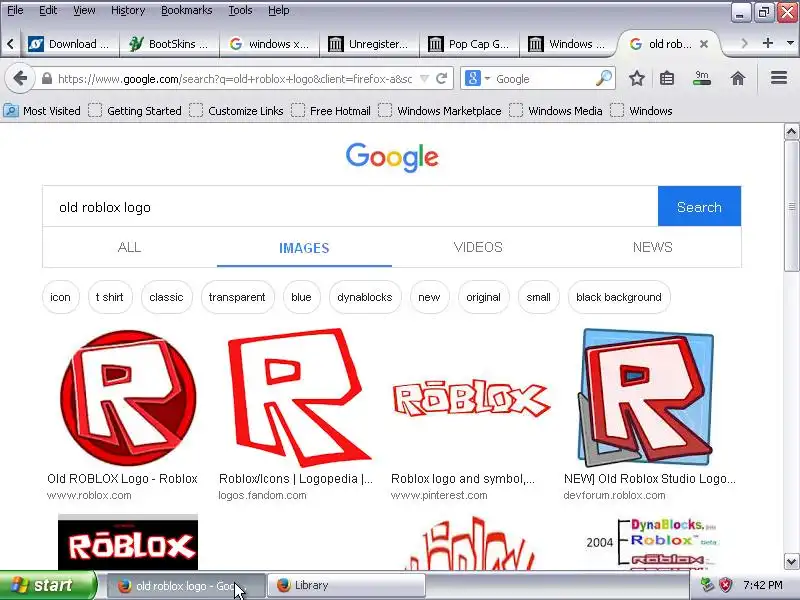Switch to the Download tab
The image size is (800, 600).
tap(69, 44)
